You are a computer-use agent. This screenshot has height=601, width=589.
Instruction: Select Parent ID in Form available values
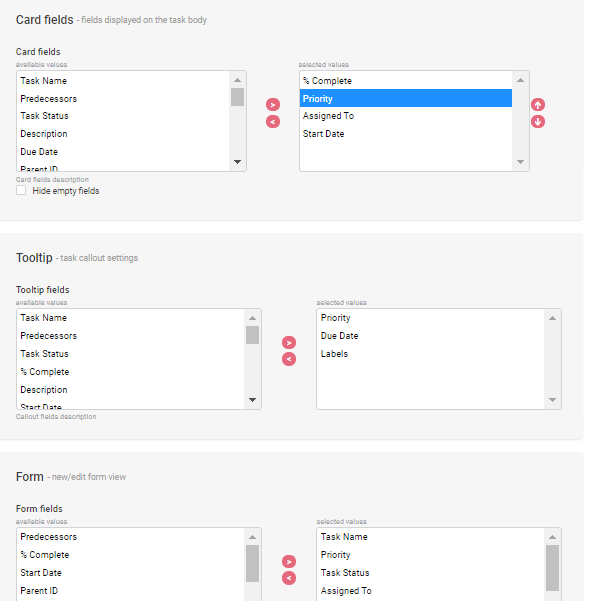point(130,591)
